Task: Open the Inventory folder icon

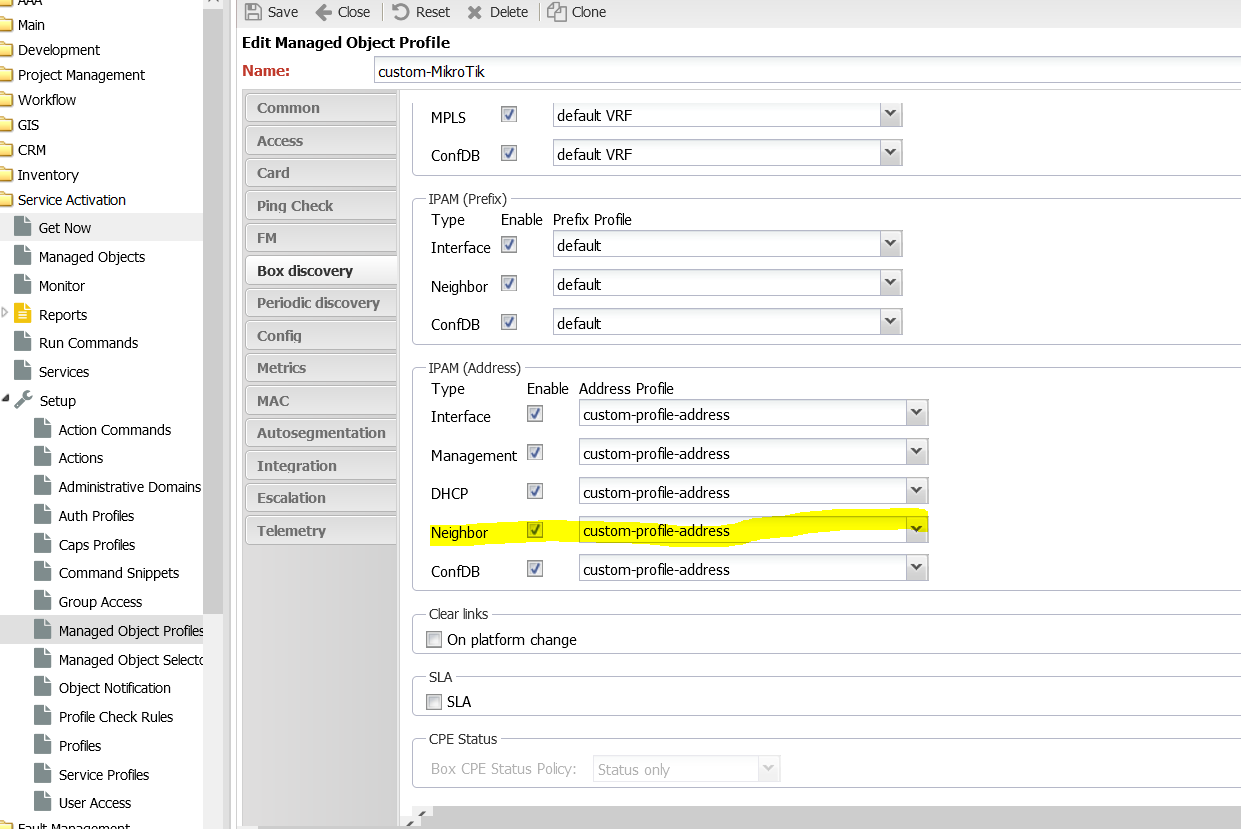Action: (6, 175)
